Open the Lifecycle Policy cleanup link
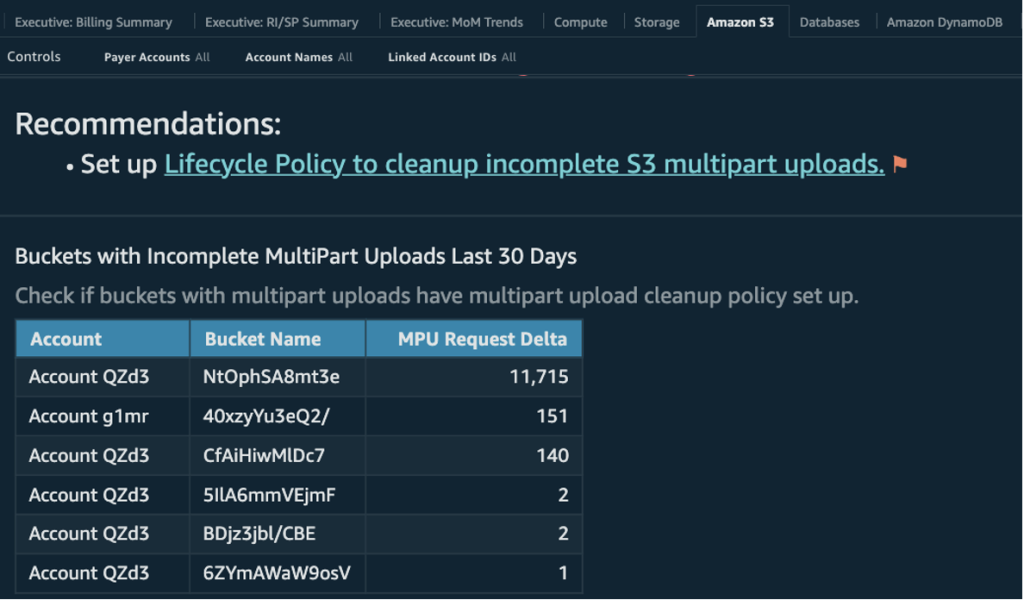Screen dimensions: 1024x600 tap(524, 164)
